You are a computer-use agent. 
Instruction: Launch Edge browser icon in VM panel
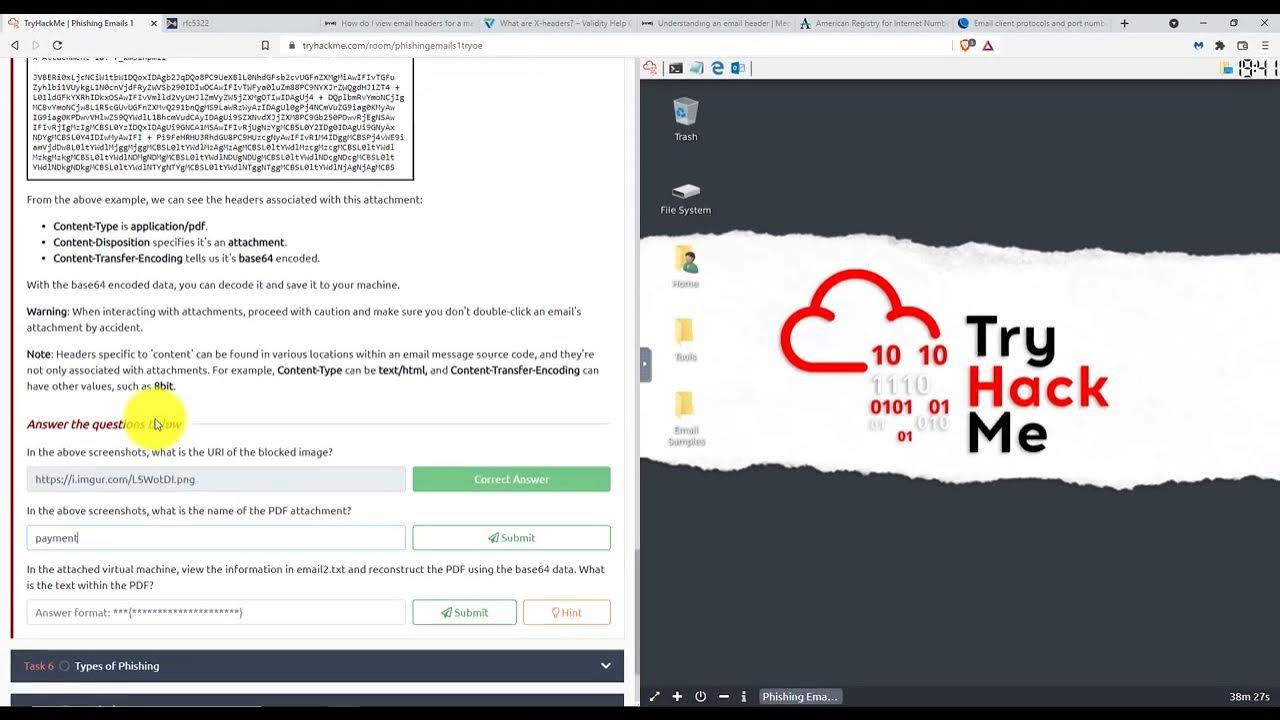click(717, 68)
